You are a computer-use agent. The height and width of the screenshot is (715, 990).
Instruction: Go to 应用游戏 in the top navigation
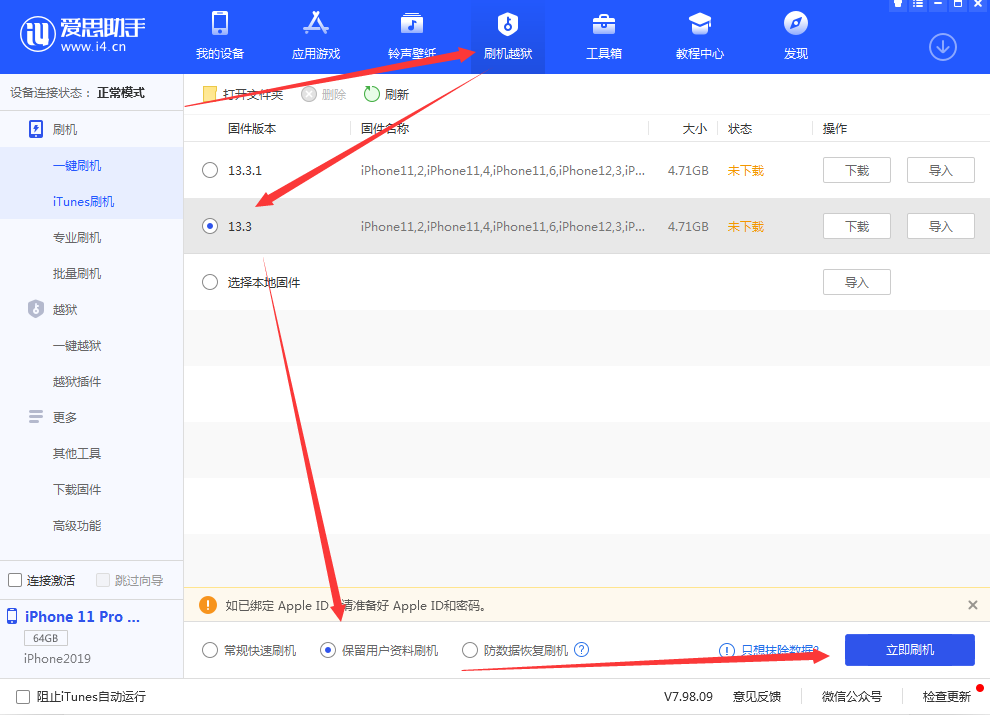316,37
